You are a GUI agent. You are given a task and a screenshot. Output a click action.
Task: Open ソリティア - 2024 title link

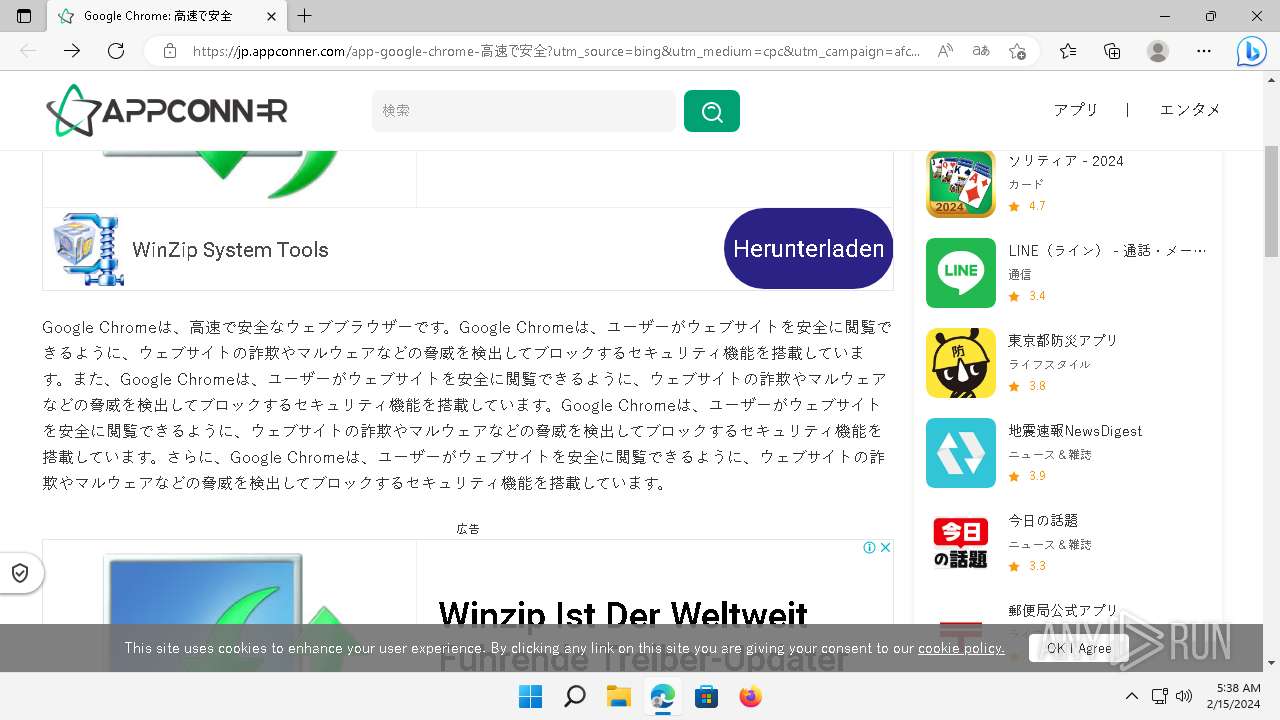[x=1066, y=161]
